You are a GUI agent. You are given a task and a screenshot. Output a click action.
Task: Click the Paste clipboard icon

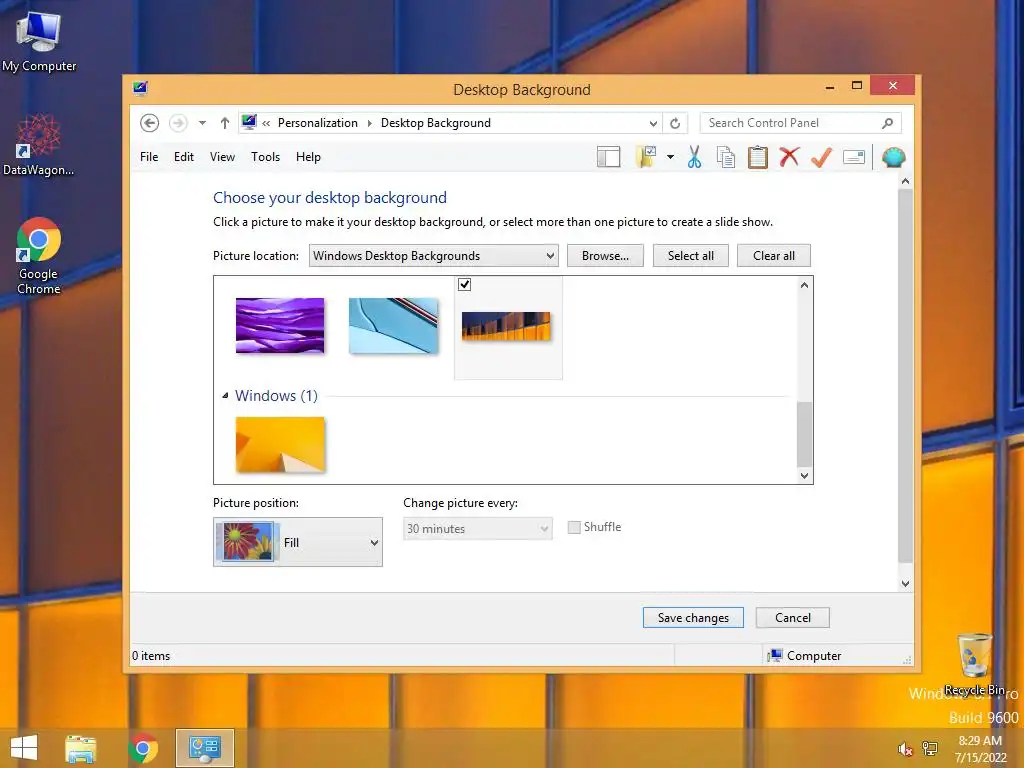pyautogui.click(x=758, y=157)
